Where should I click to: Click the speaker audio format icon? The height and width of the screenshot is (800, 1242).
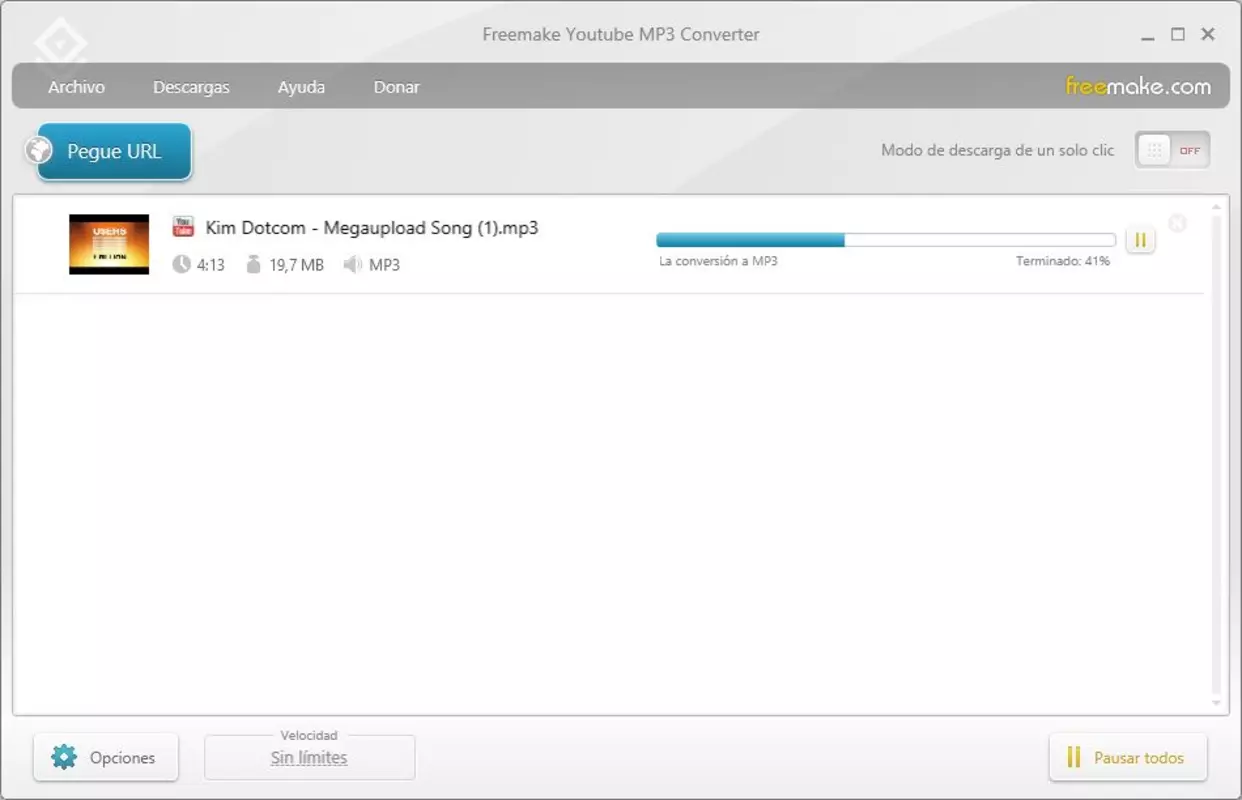[x=352, y=265]
